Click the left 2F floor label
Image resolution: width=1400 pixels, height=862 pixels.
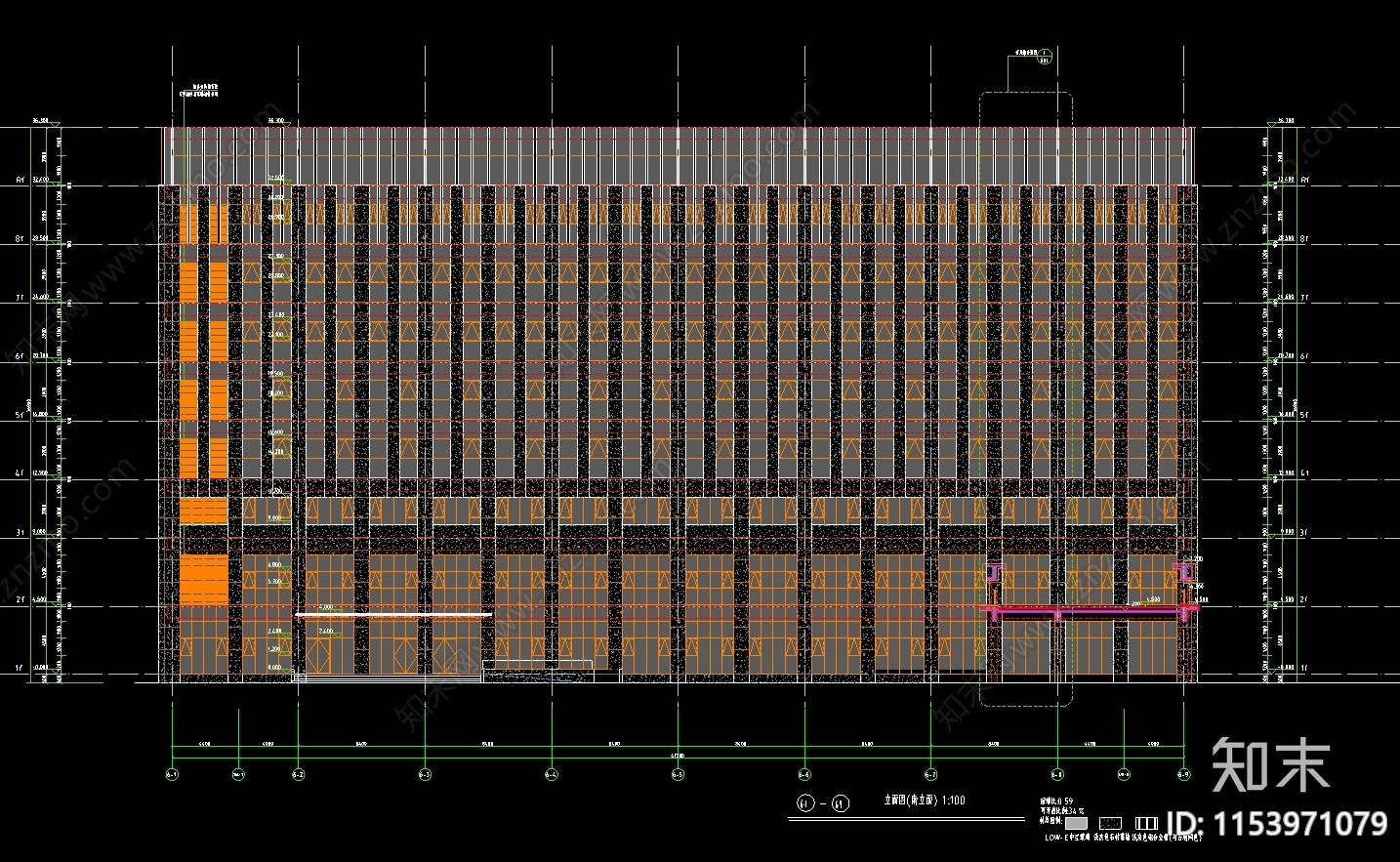pyautogui.click(x=20, y=600)
